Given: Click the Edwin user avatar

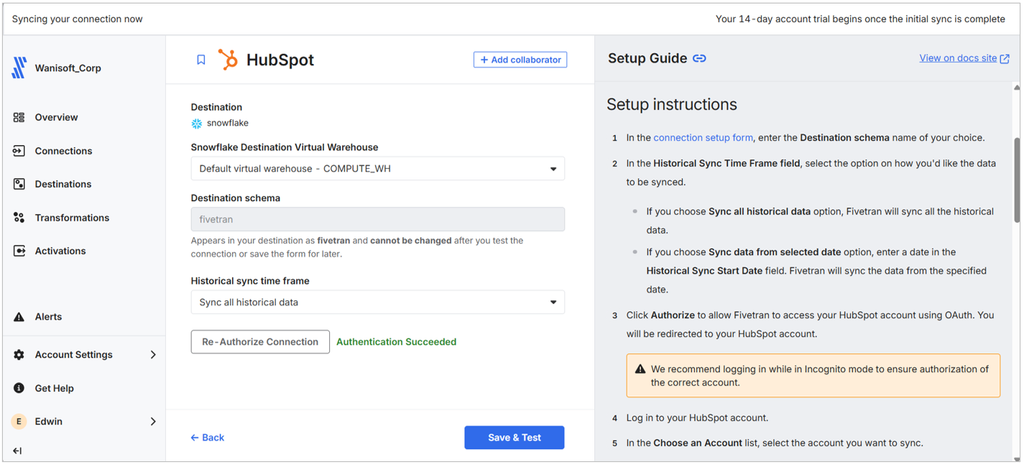Looking at the screenshot, I should coord(19,422).
